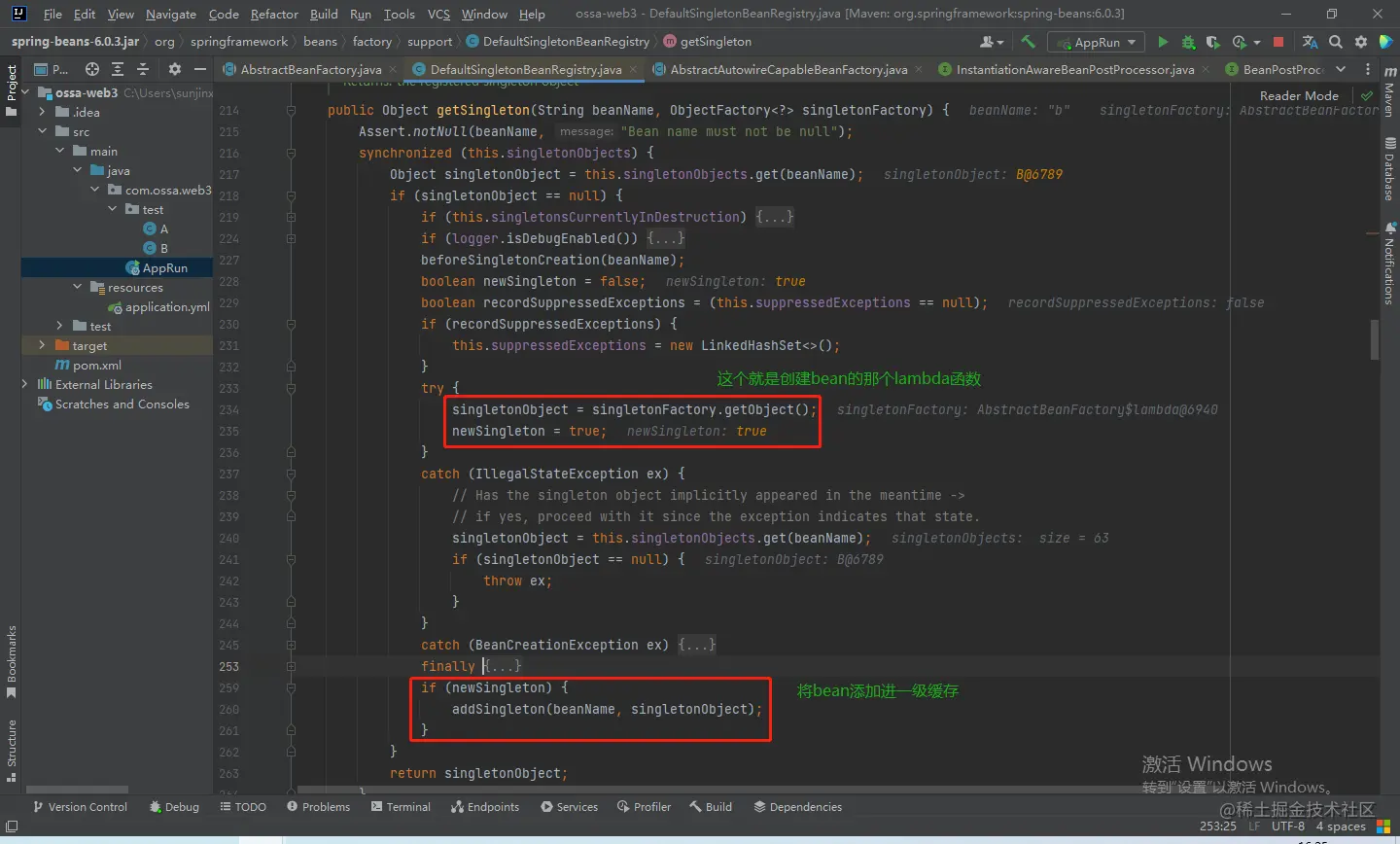Expand all in Project panel
This screenshot has height=844, width=1400.
pyautogui.click(x=118, y=69)
